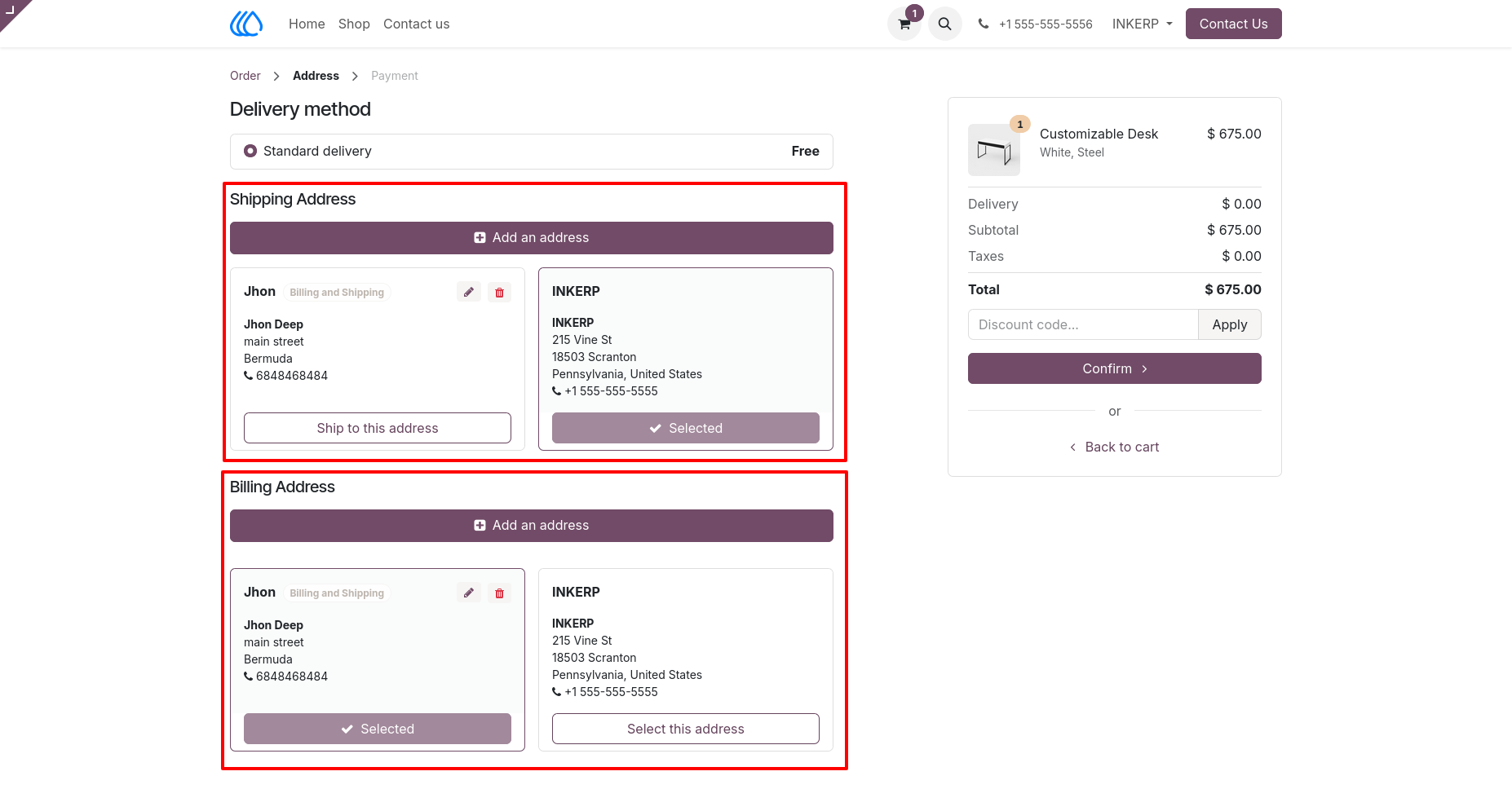The height and width of the screenshot is (789, 1512).
Task: Click the Payment breadcrumb step
Action: pyautogui.click(x=394, y=76)
